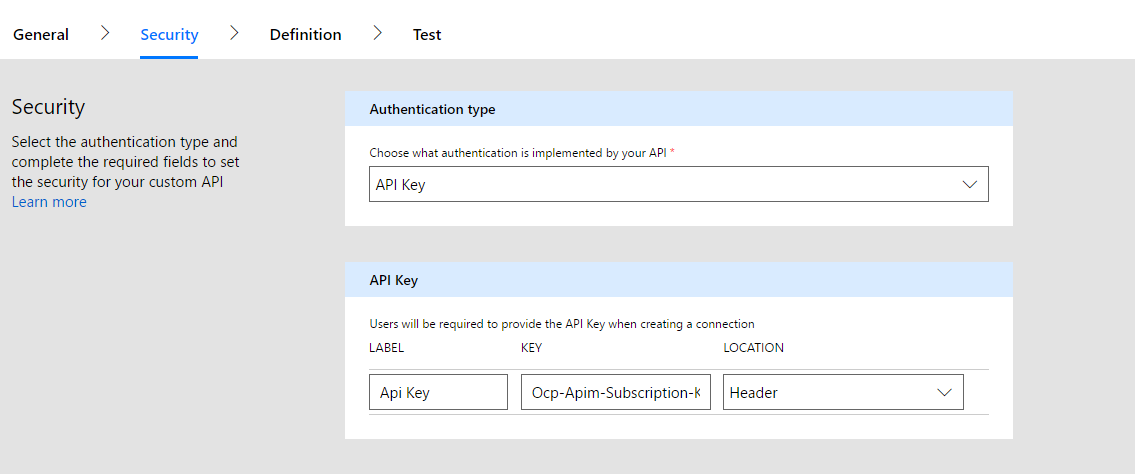
Task: Expand the Location dropdown set to Header
Action: click(830, 393)
